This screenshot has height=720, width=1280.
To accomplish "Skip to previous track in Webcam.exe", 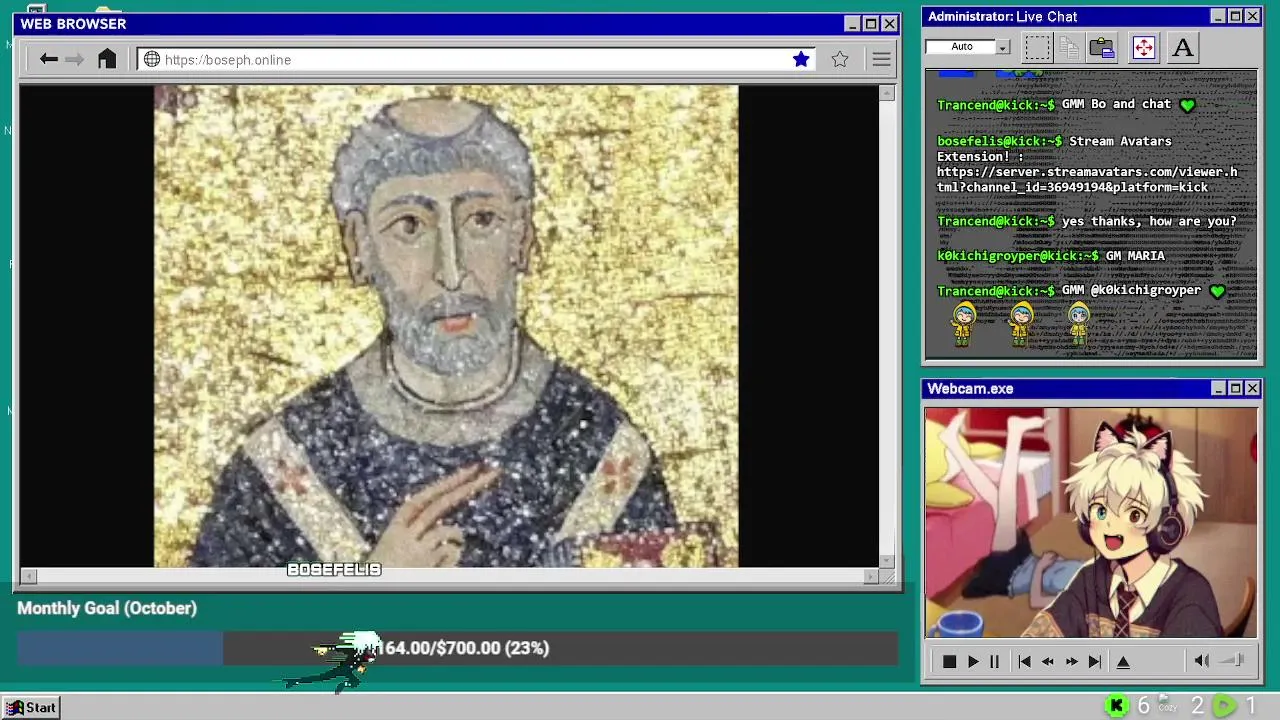I will 1024,661.
